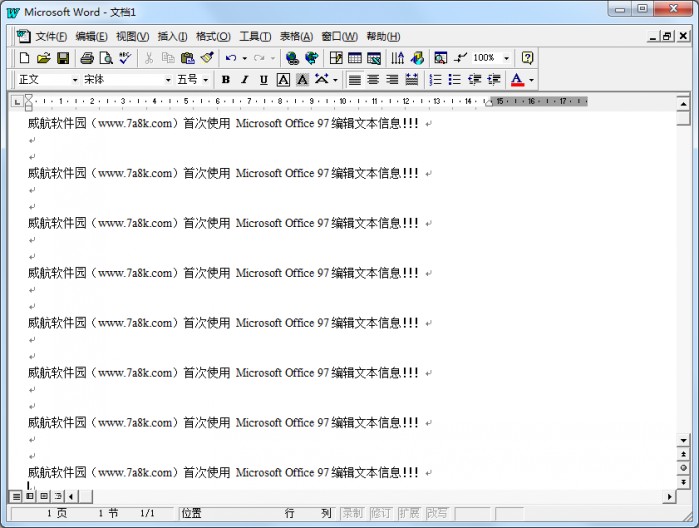Screen dimensions: 699x528
Task: Switch to Normal view button
Action: click(16, 496)
